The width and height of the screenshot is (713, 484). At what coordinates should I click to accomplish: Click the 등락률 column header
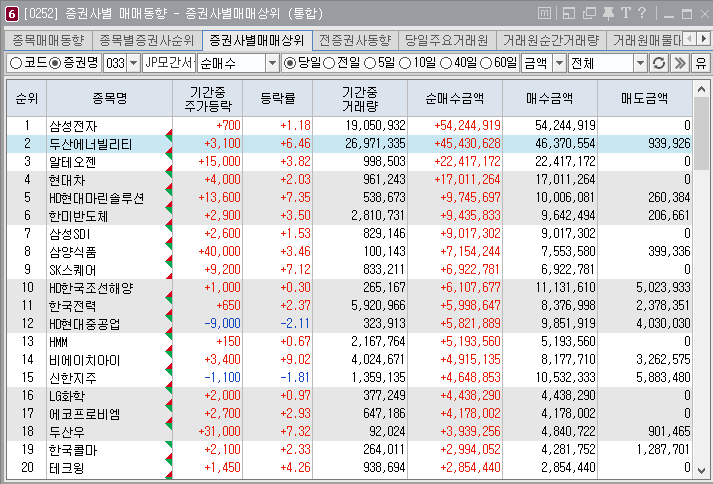(278, 98)
